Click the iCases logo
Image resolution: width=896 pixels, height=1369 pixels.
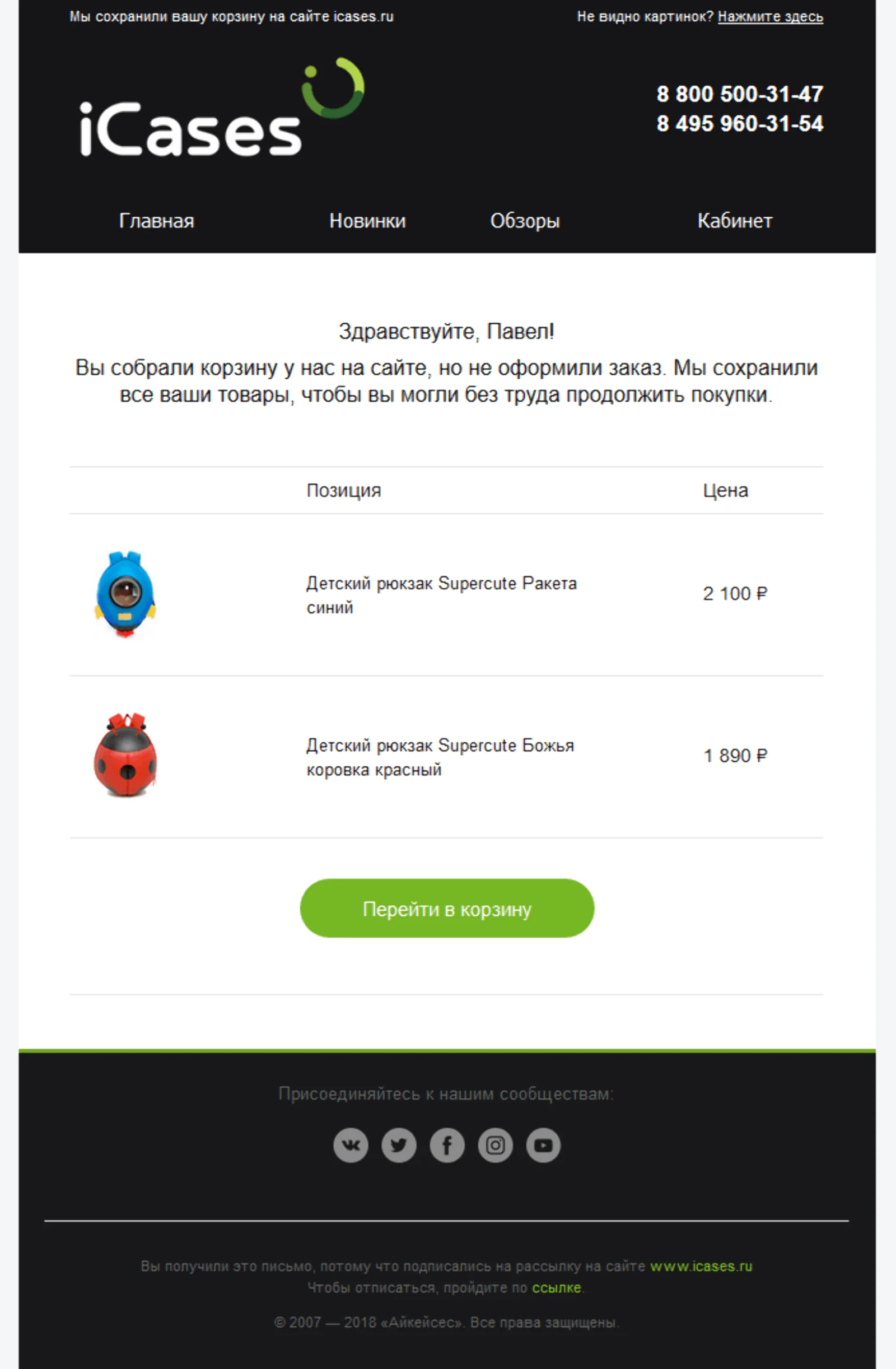tap(222, 107)
